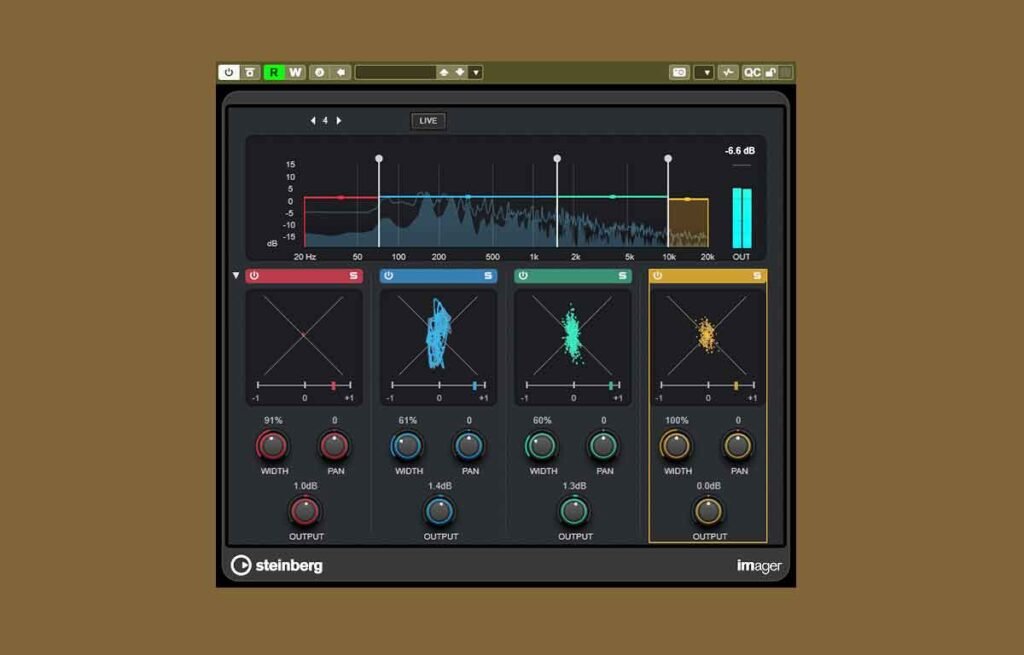The width and height of the screenshot is (1024, 655).
Task: Deactivate the red band power icon
Action: pos(254,276)
